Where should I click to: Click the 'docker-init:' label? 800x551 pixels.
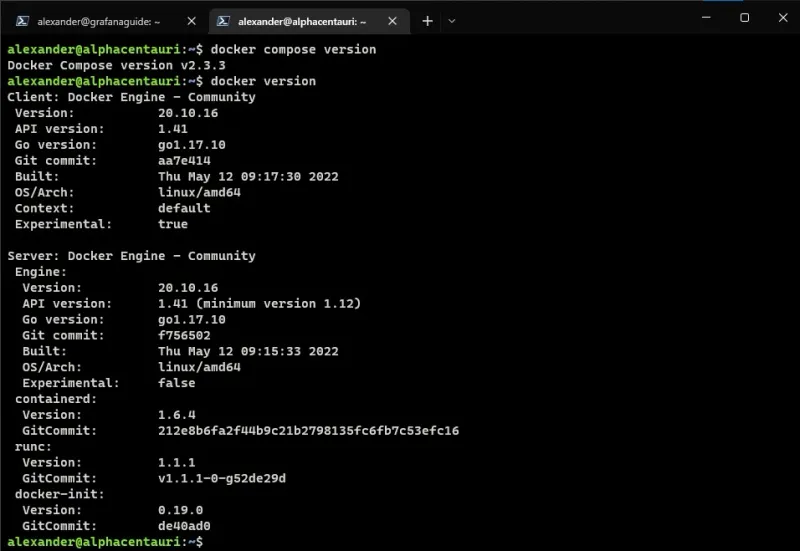[x=60, y=494]
